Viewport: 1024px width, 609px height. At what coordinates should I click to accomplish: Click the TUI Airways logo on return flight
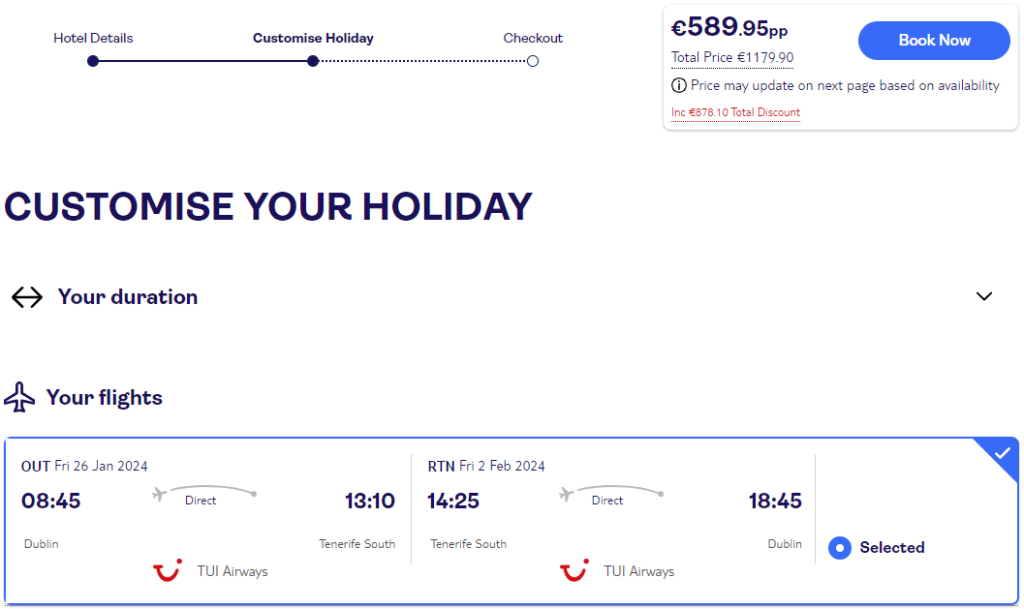574,570
